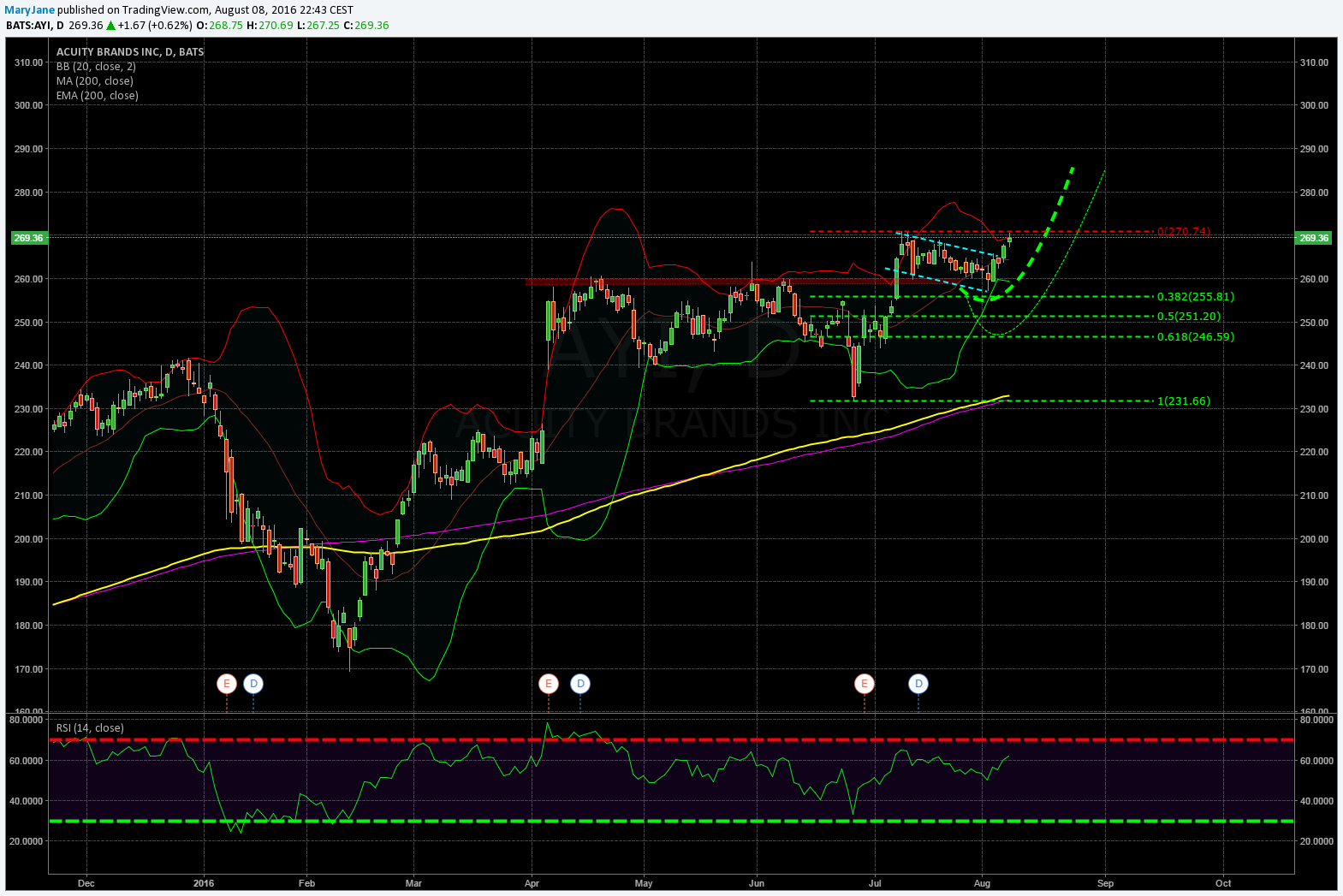Click the EMA (200, close) indicator label
The height and width of the screenshot is (896, 1343).
click(x=98, y=96)
